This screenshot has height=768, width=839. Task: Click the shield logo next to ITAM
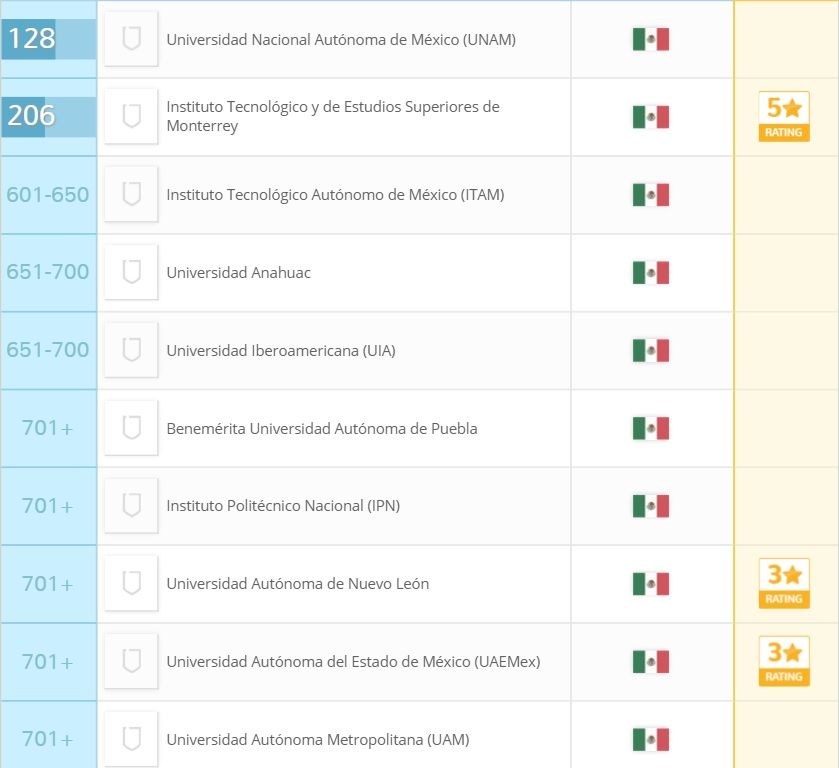click(131, 194)
